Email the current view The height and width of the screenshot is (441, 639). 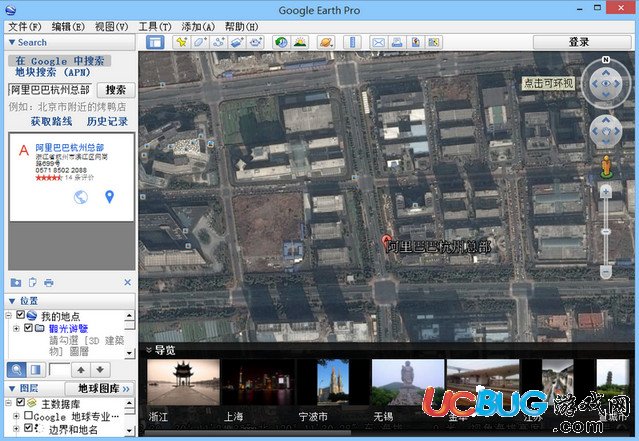pos(379,42)
